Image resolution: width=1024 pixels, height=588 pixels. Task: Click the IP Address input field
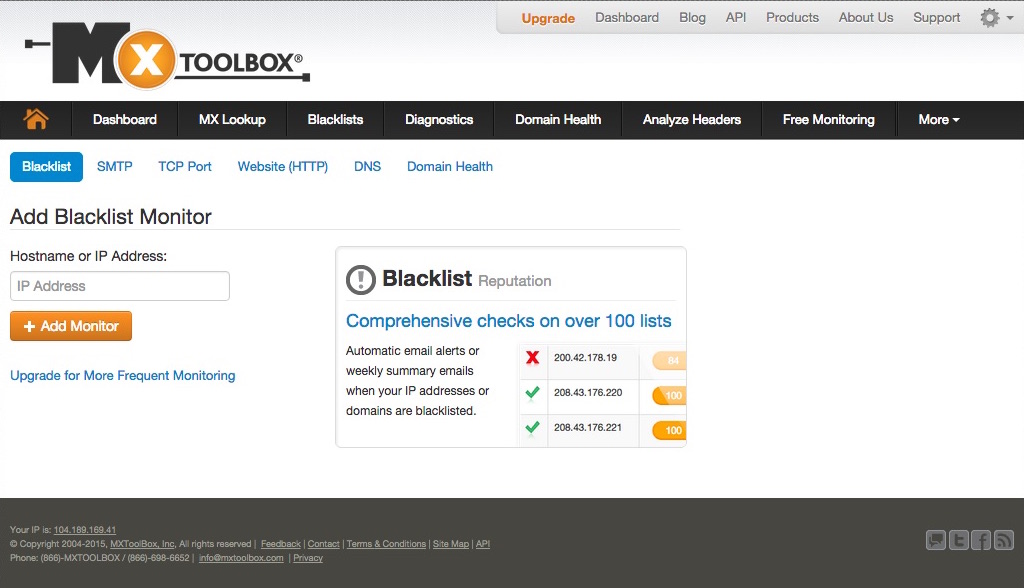pyautogui.click(x=119, y=285)
